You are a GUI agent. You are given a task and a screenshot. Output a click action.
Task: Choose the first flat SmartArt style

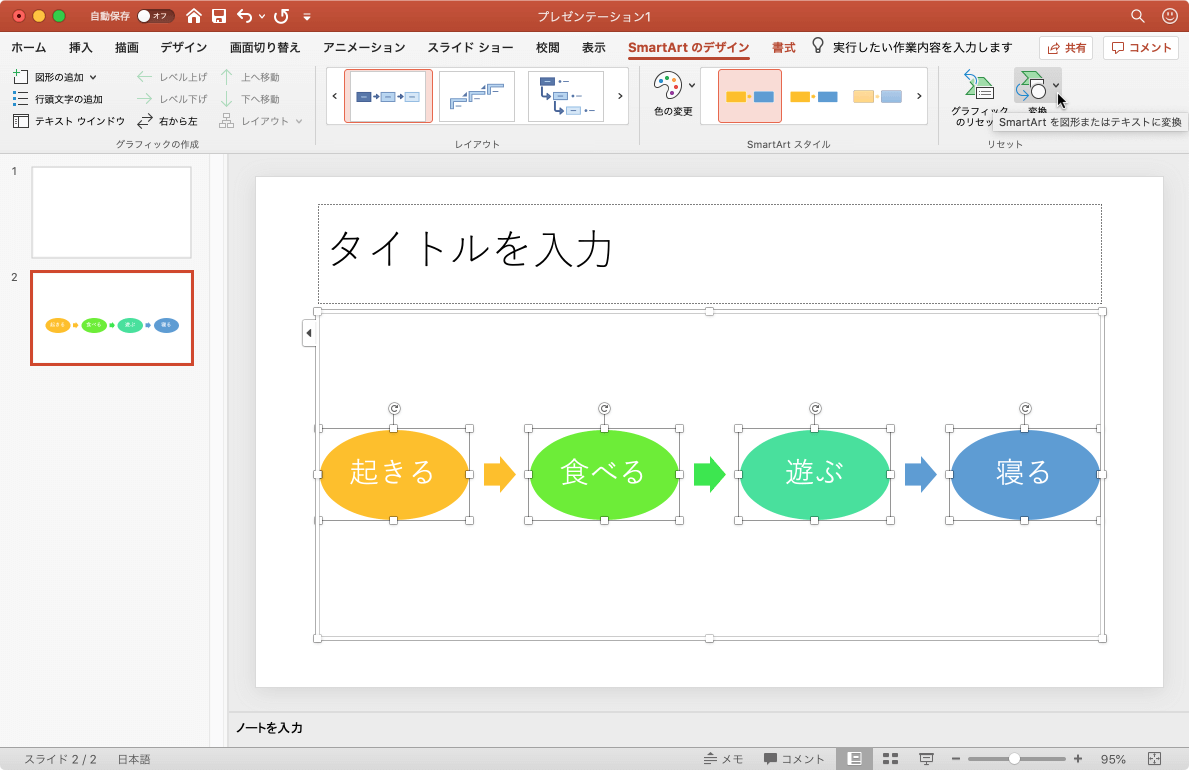(x=750, y=96)
